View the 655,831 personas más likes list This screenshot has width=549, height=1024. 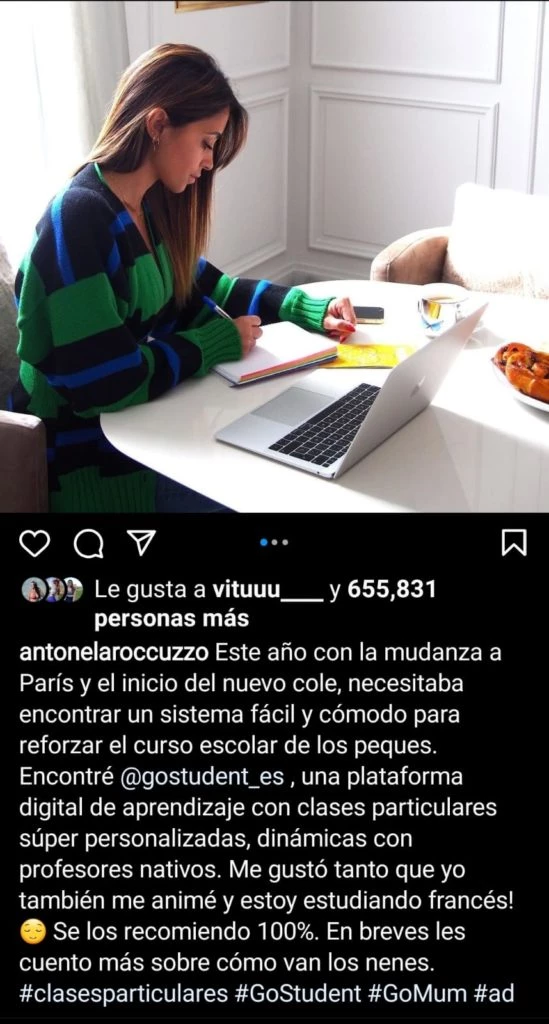(265, 603)
